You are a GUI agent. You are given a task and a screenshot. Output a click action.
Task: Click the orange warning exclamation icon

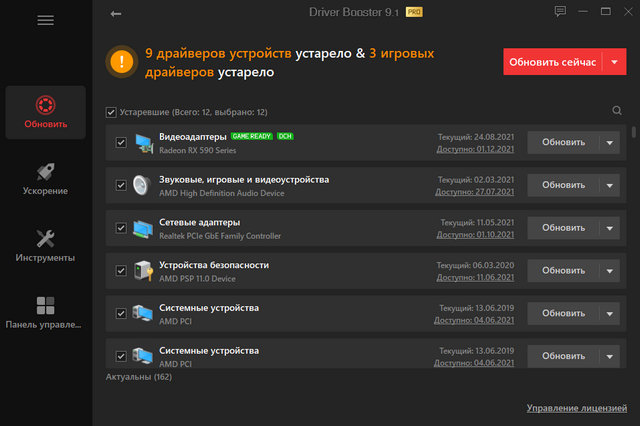[124, 61]
